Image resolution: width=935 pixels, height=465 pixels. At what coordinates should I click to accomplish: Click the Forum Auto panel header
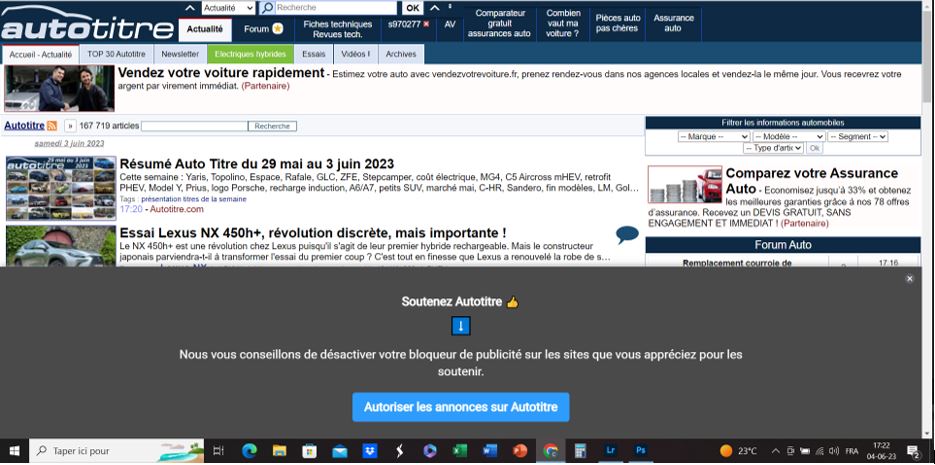pos(783,245)
